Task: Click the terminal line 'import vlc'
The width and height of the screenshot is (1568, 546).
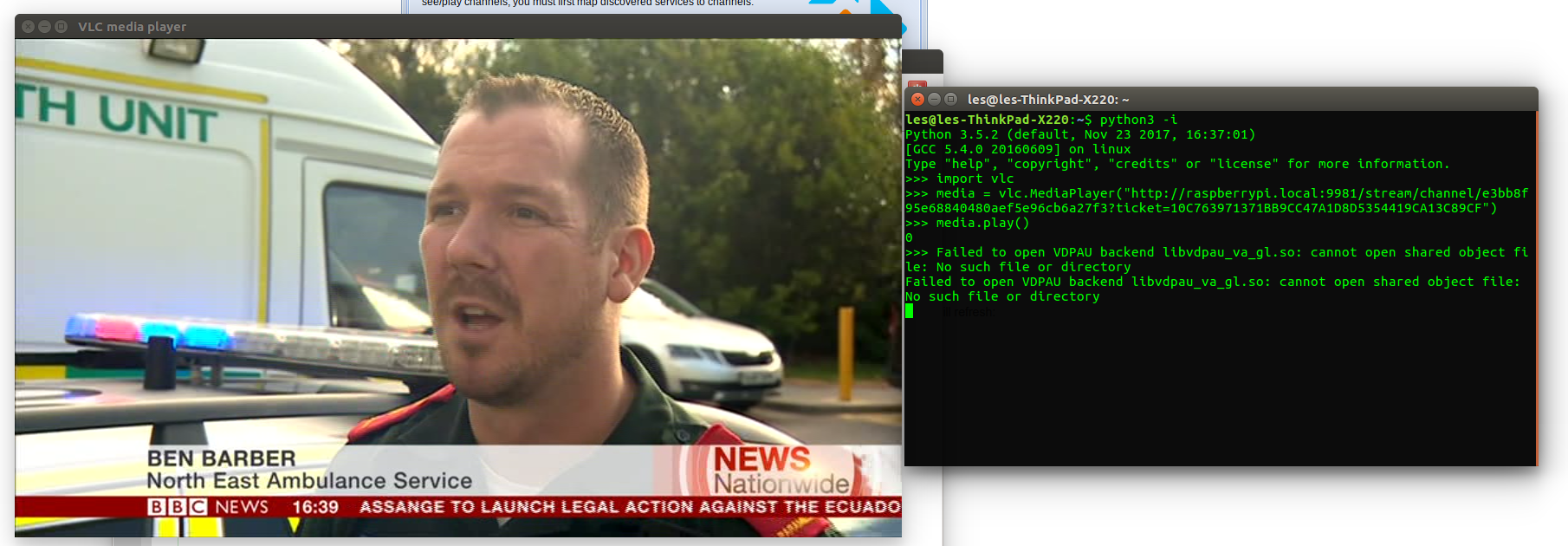Action: 960,179
